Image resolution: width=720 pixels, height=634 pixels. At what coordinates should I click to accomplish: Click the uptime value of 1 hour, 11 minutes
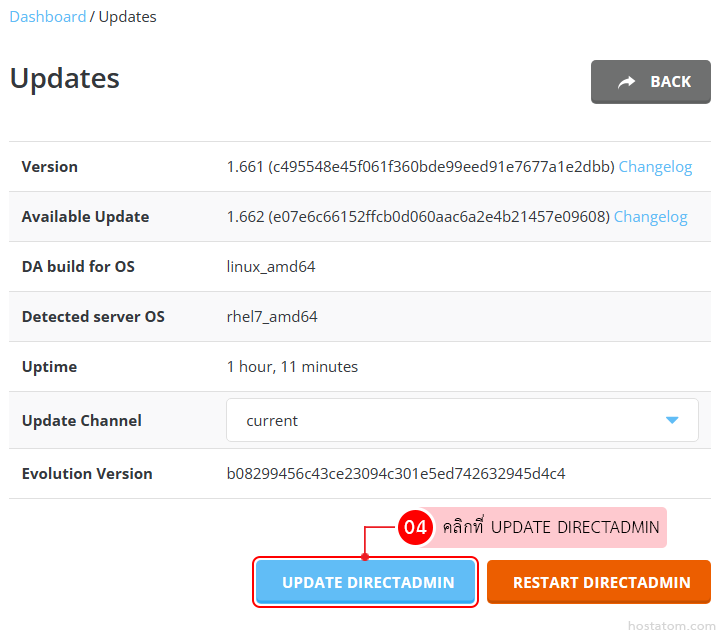(x=292, y=367)
